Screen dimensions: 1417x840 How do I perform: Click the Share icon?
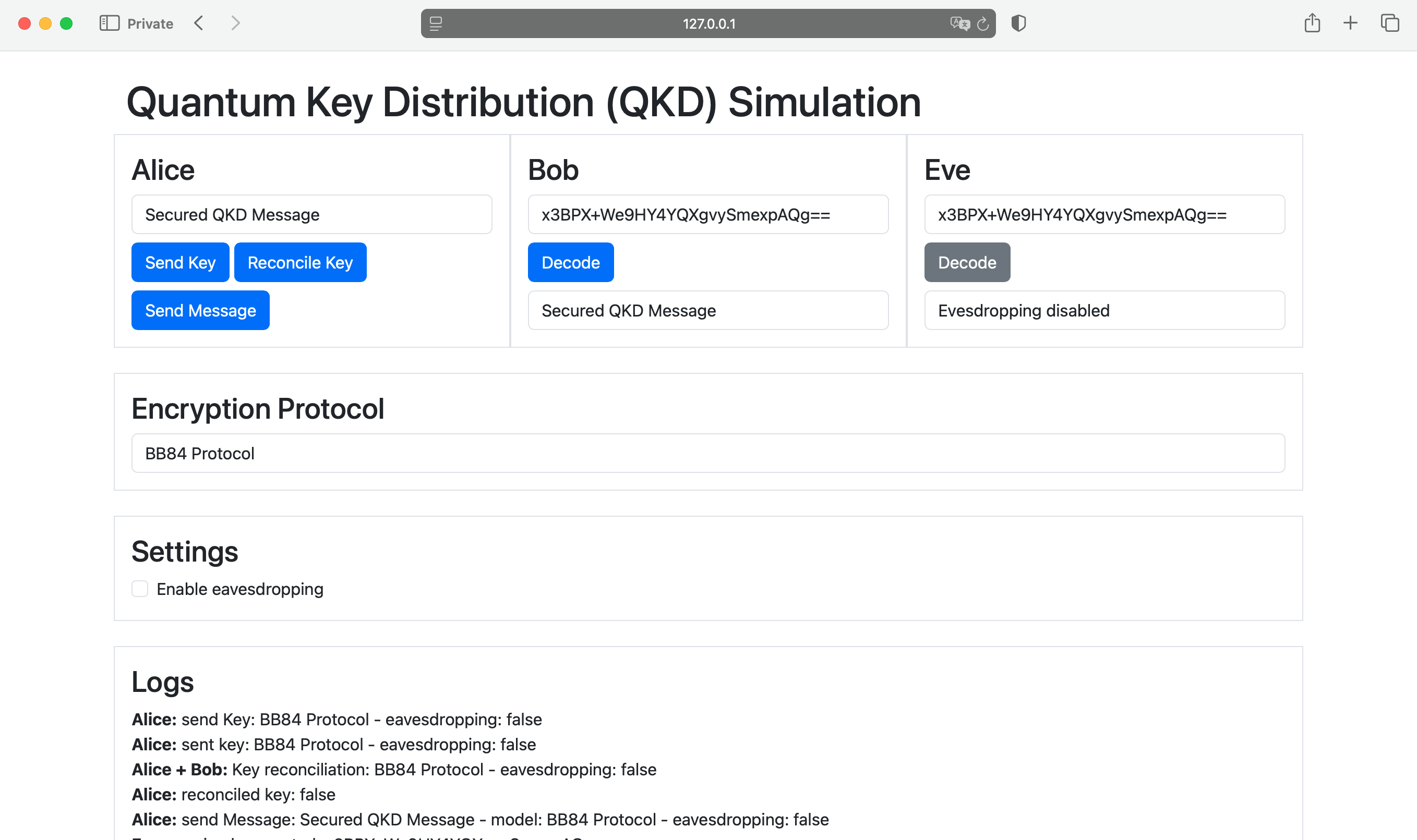tap(1312, 23)
